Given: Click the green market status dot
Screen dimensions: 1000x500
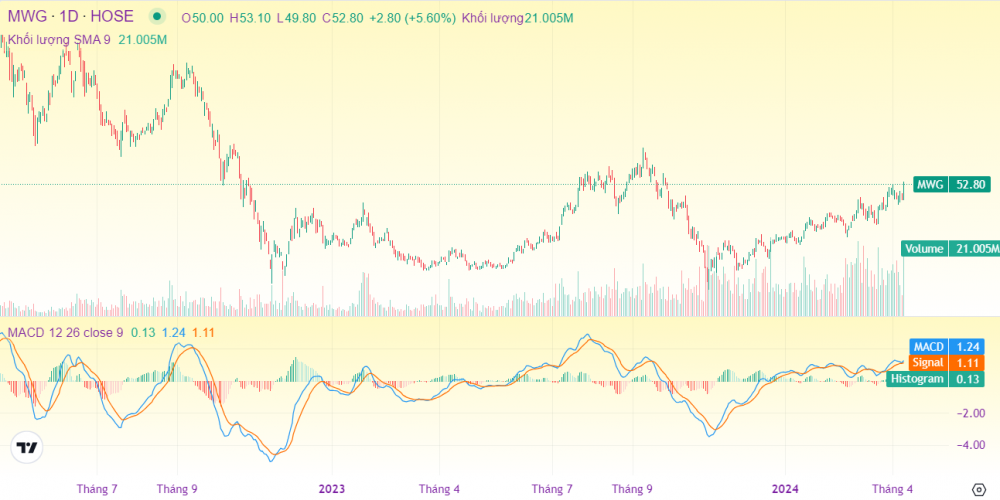Looking at the screenshot, I should pos(156,17).
